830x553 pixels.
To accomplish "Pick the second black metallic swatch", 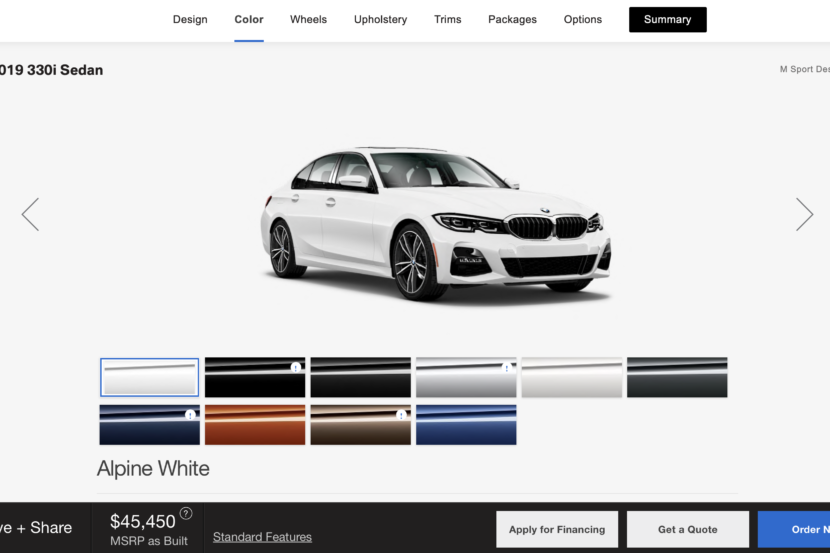I will pos(360,377).
